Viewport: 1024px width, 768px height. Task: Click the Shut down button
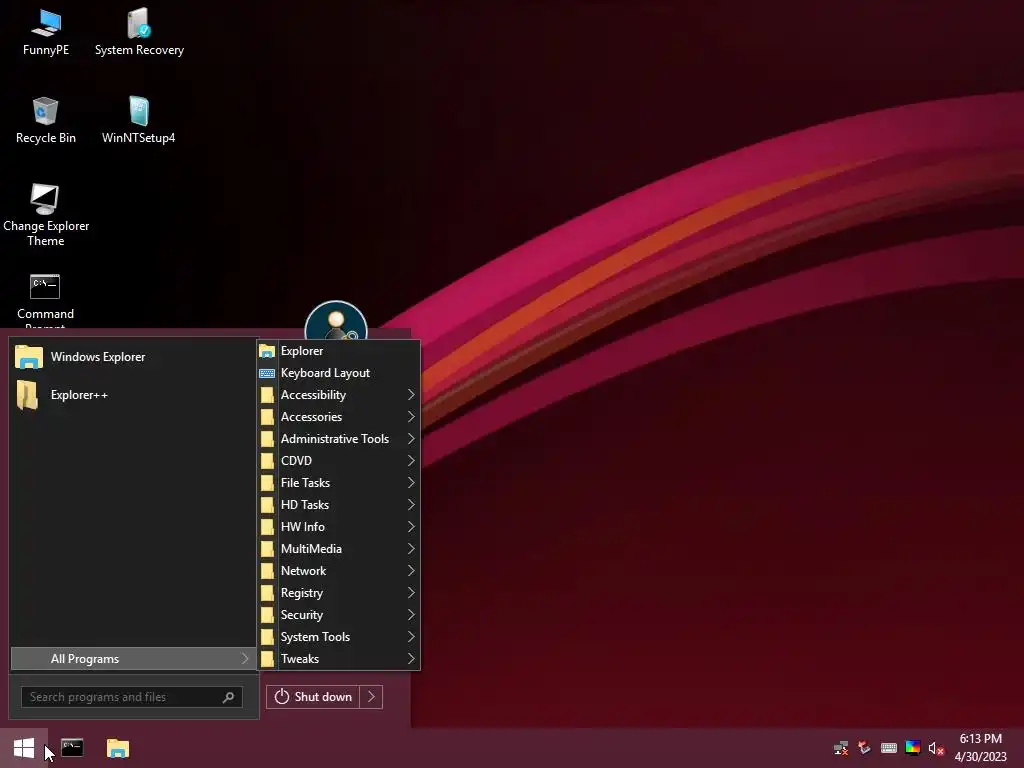(313, 697)
